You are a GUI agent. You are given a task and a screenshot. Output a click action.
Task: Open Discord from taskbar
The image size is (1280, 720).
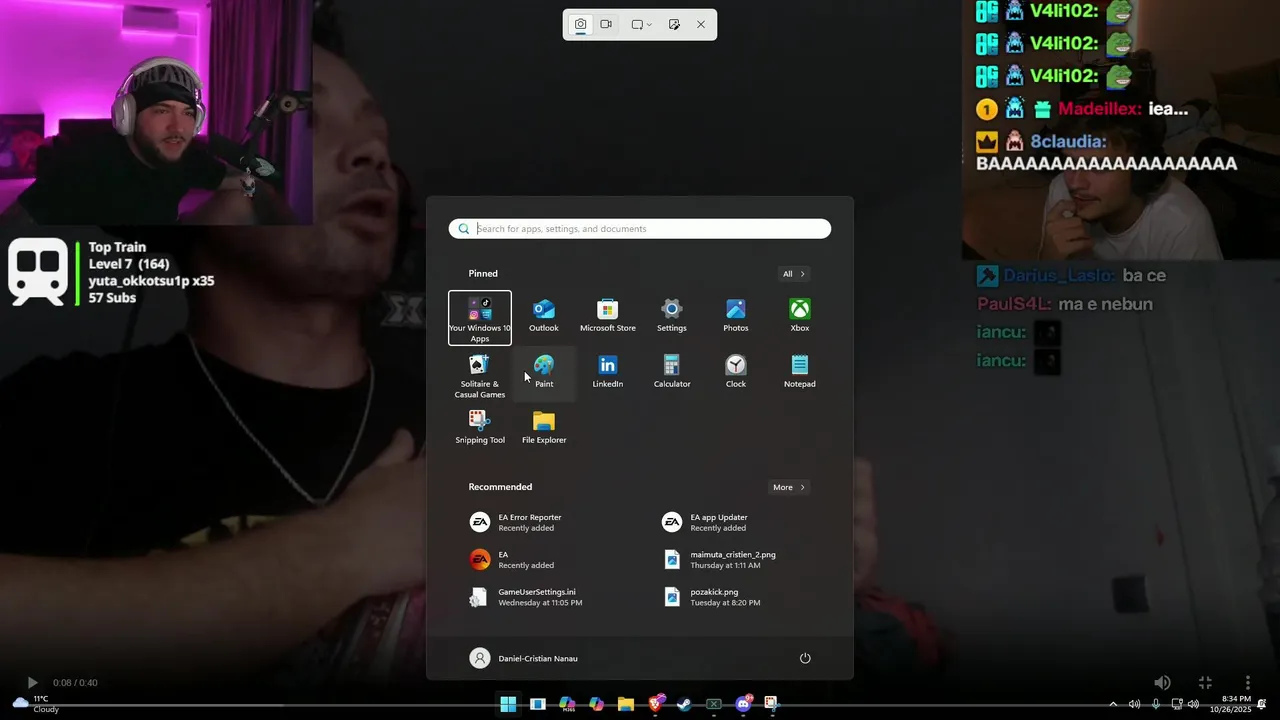pyautogui.click(x=743, y=704)
